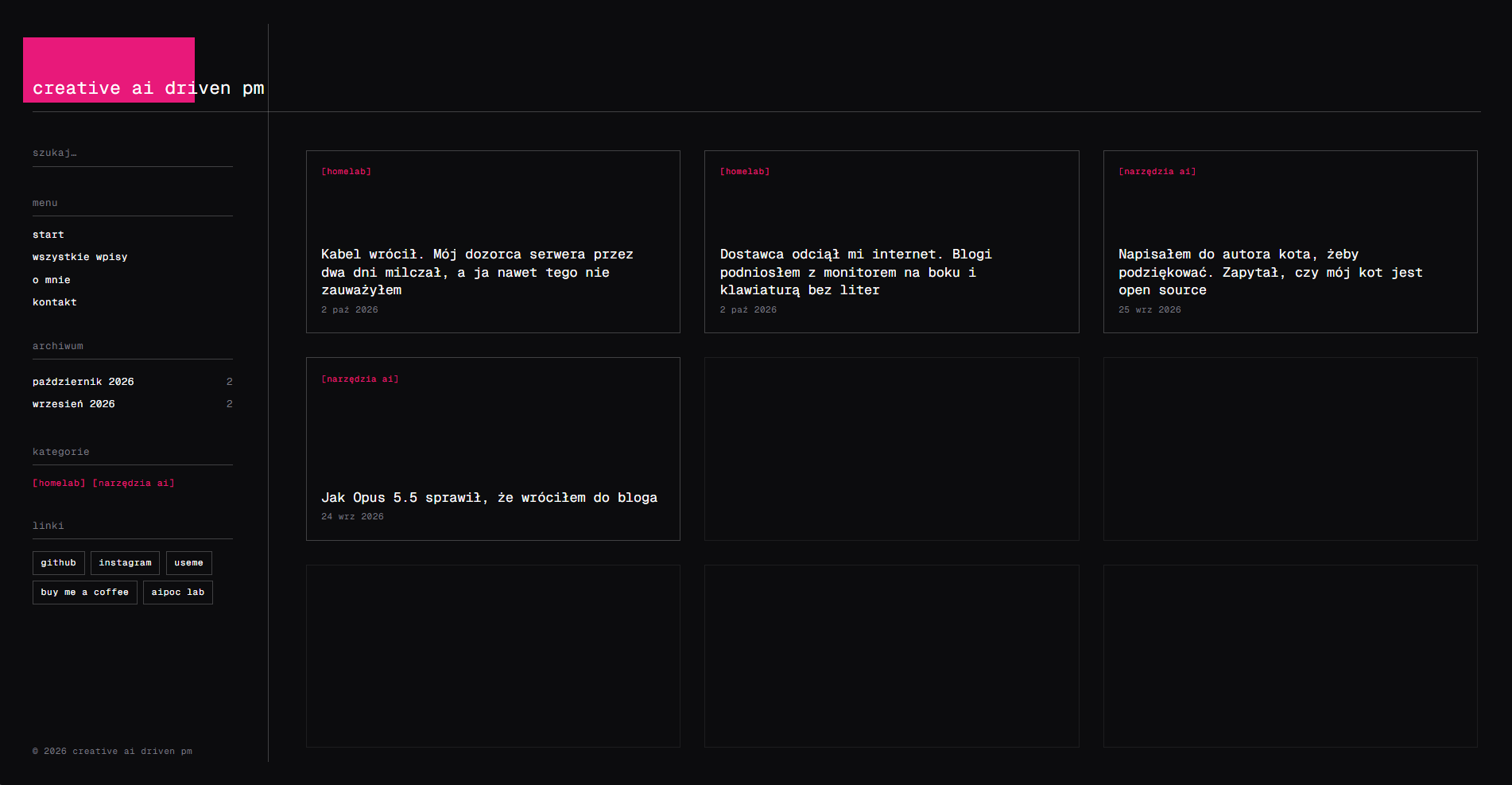Viewport: 1512px width, 785px height.
Task: Go to wszystkie wpisy page
Action: tap(80, 257)
